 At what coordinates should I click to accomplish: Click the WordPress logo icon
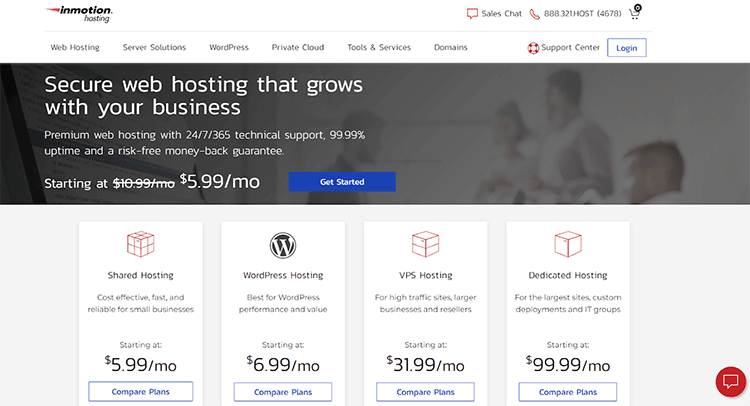point(283,244)
